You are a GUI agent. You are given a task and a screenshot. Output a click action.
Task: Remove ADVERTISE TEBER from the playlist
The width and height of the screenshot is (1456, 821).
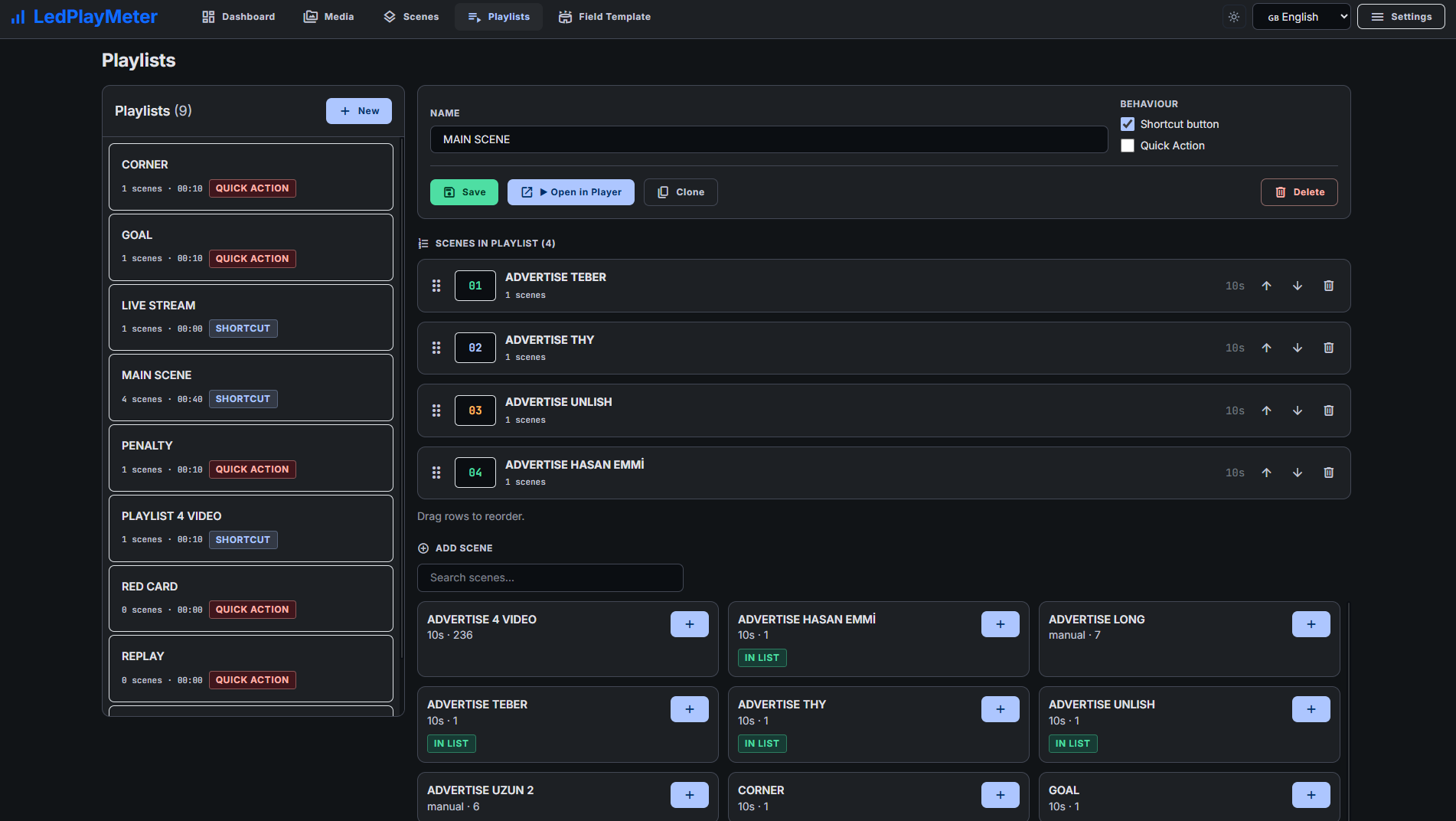[1329, 286]
